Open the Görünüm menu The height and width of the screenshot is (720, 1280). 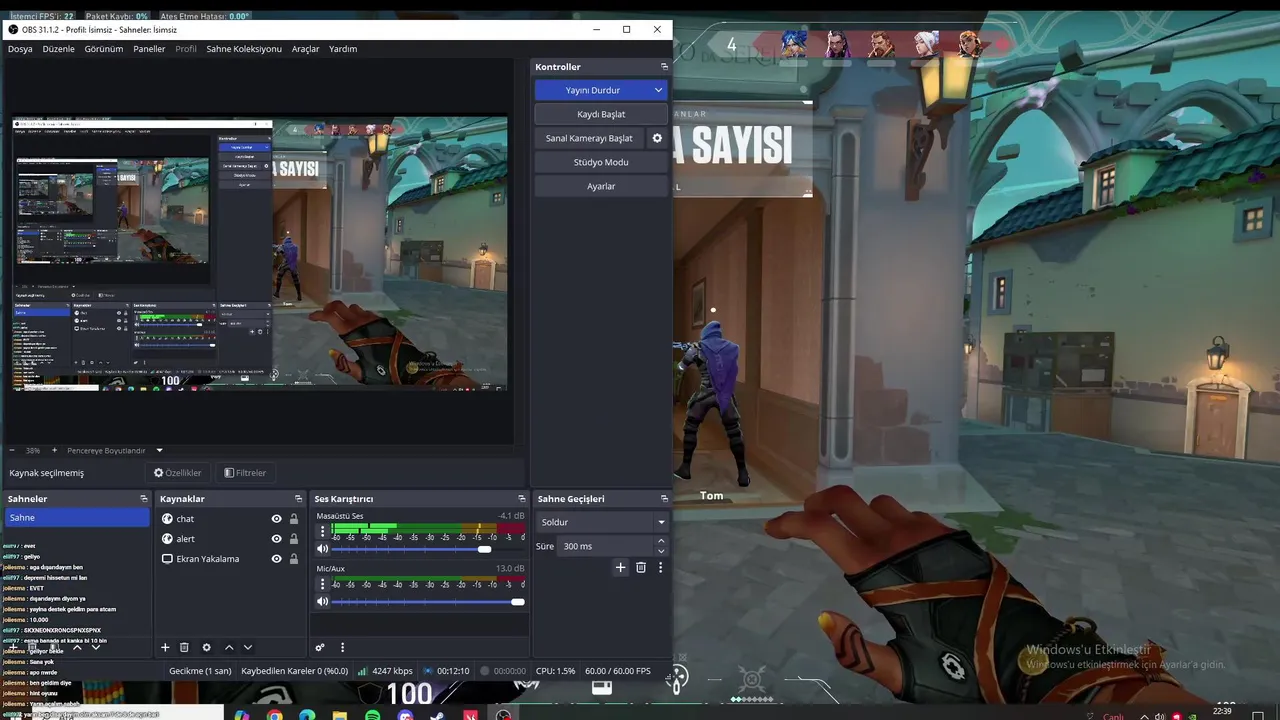tap(104, 49)
